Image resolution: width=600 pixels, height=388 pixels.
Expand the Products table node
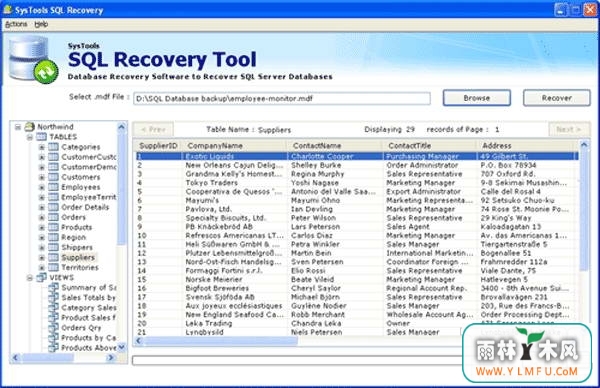[x=42, y=227]
